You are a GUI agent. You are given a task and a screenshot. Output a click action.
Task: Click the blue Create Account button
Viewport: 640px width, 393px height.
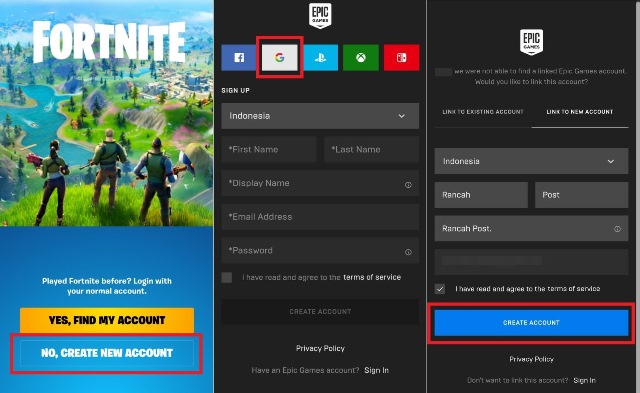pos(531,323)
